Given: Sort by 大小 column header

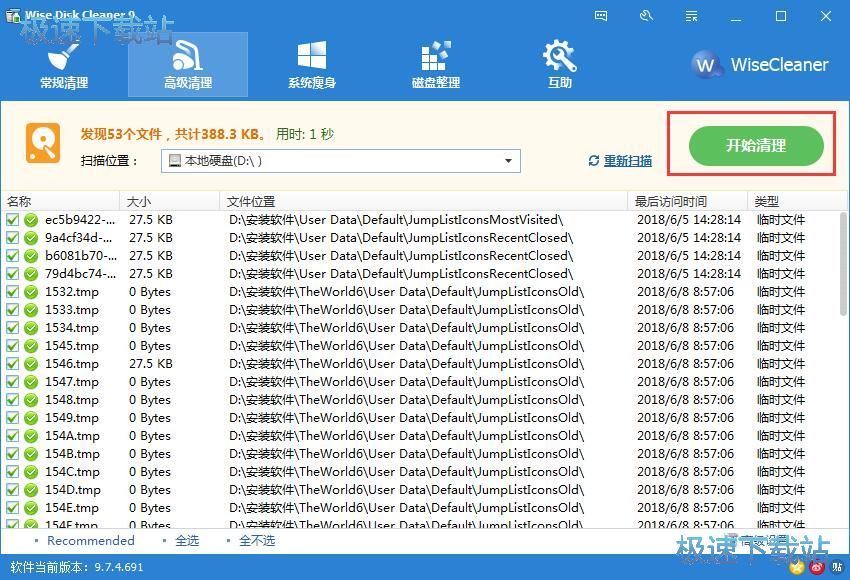Looking at the screenshot, I should (170, 202).
